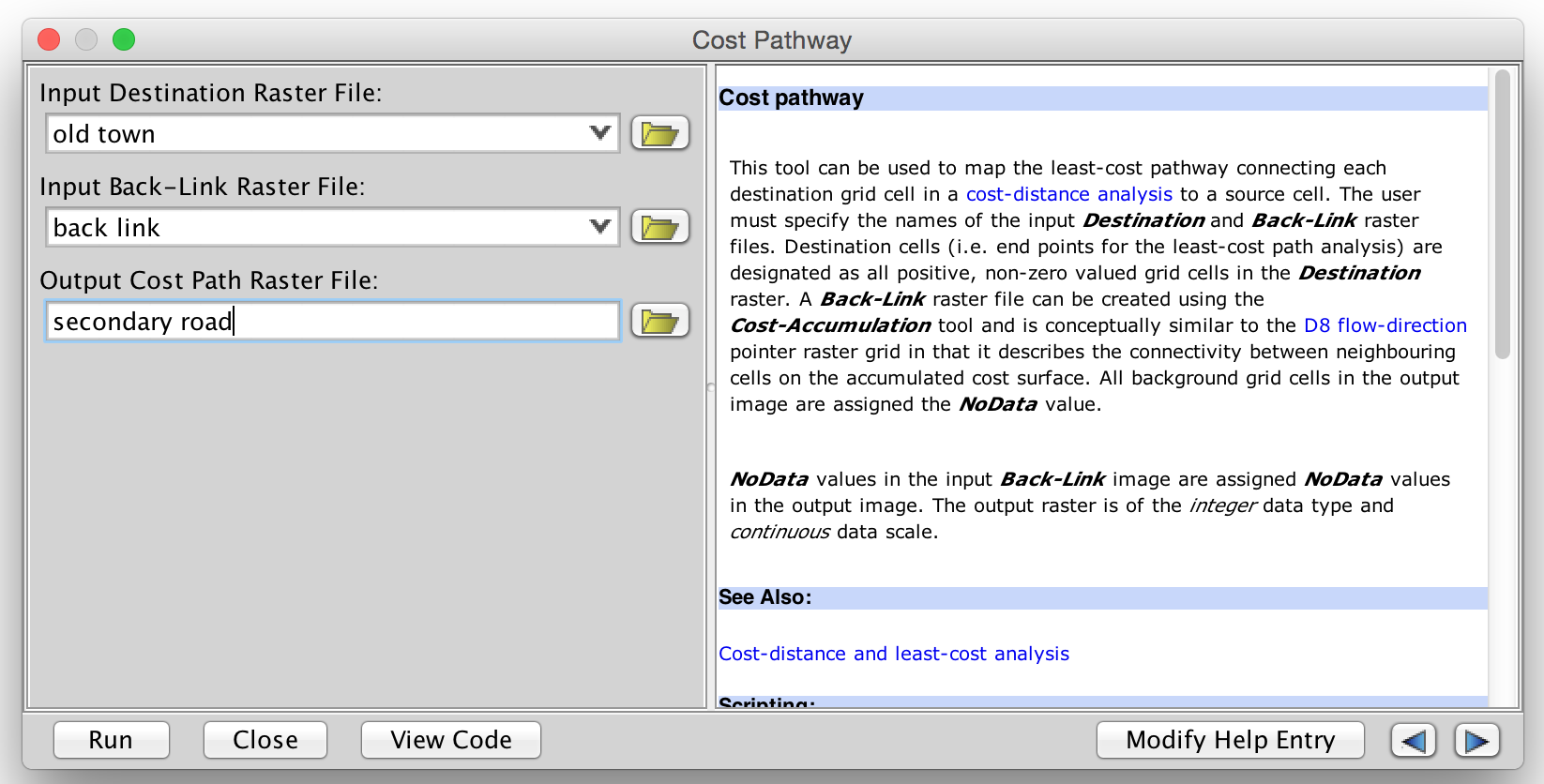This screenshot has width=1544, height=784.
Task: Click the red window close button
Action: coord(49,39)
